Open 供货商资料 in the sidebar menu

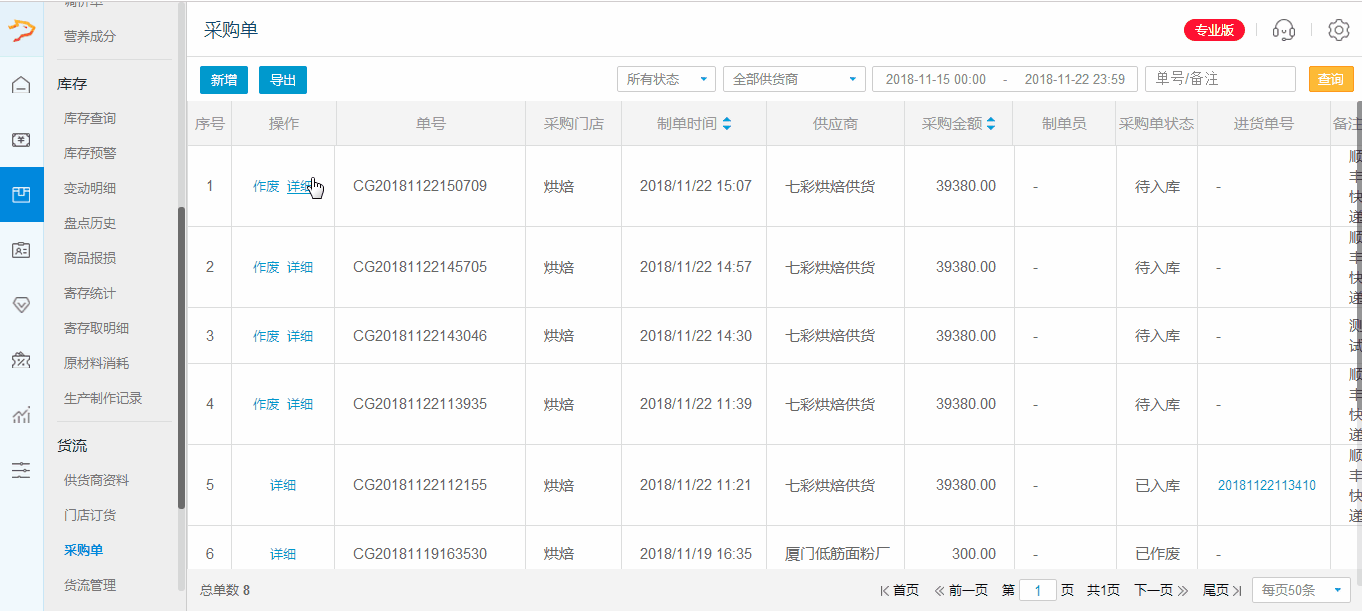[96, 480]
